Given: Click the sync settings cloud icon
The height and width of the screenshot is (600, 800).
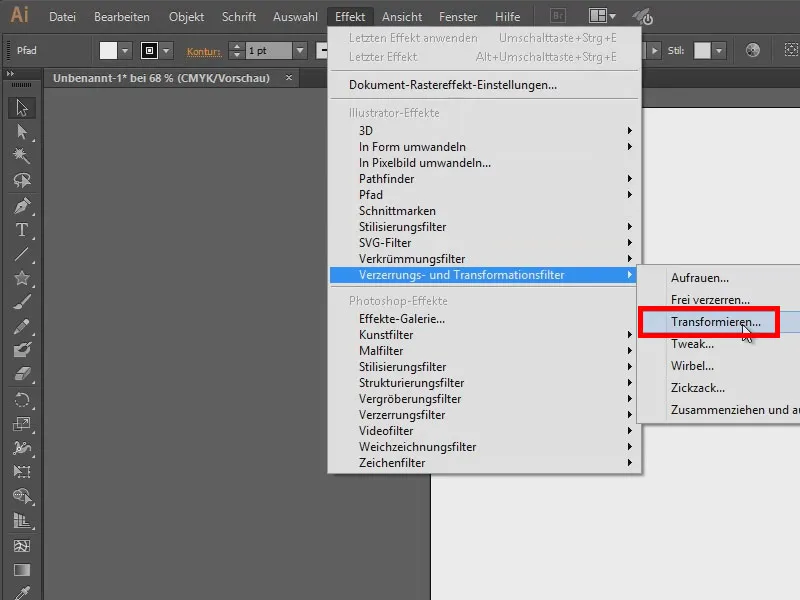Looking at the screenshot, I should point(643,17).
